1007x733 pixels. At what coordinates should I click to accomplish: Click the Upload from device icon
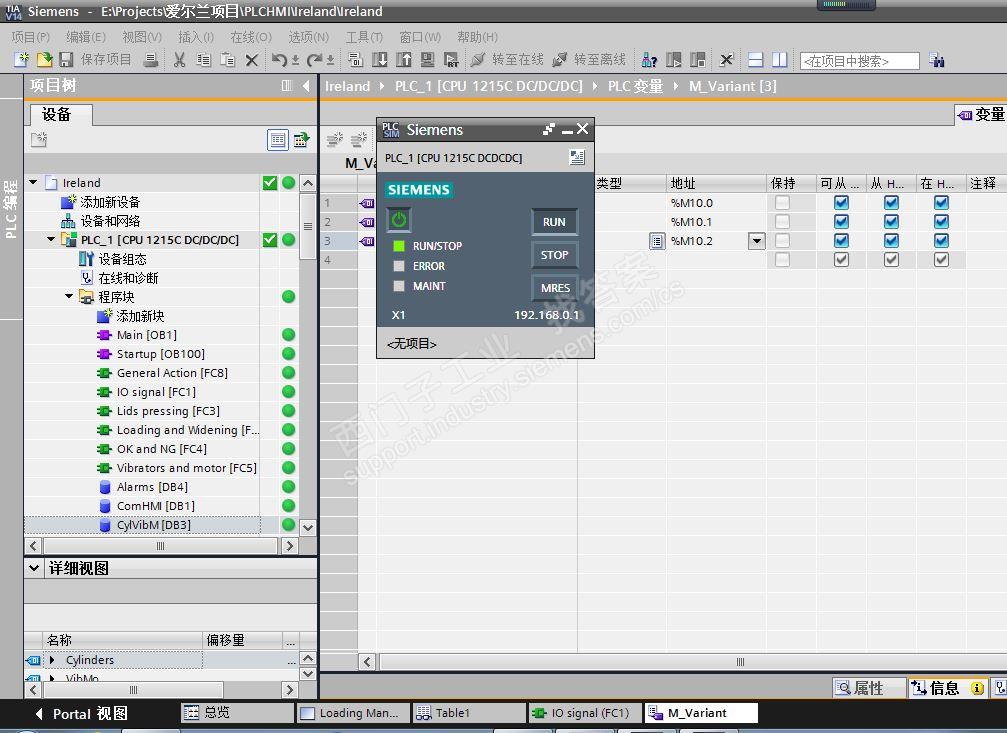[x=403, y=60]
